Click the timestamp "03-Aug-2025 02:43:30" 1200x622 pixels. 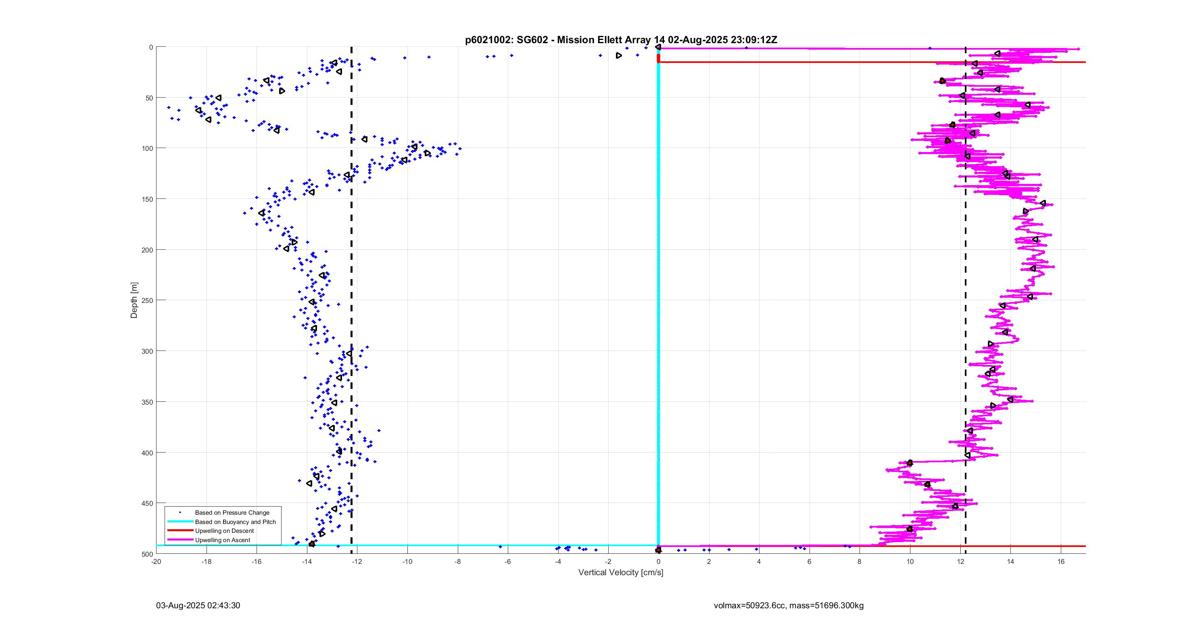(198, 606)
